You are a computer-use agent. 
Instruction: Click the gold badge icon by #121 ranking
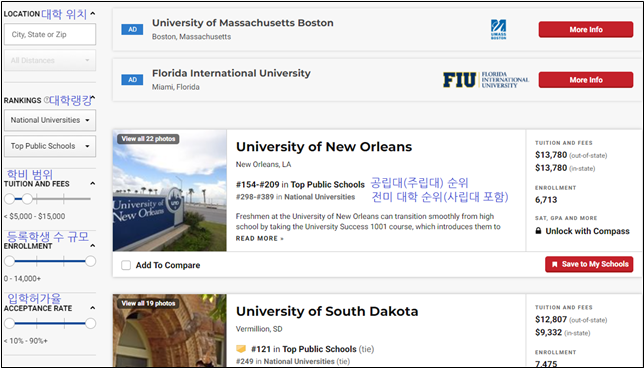[241, 349]
